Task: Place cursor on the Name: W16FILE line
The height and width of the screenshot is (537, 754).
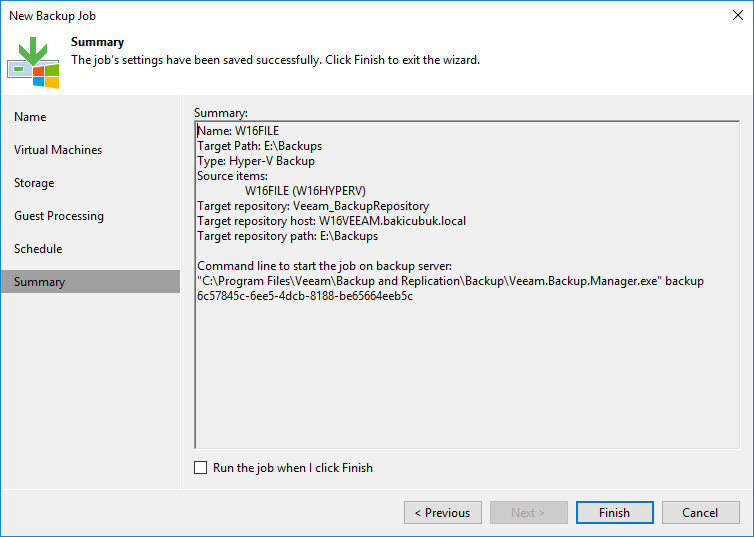Action: click(x=238, y=131)
